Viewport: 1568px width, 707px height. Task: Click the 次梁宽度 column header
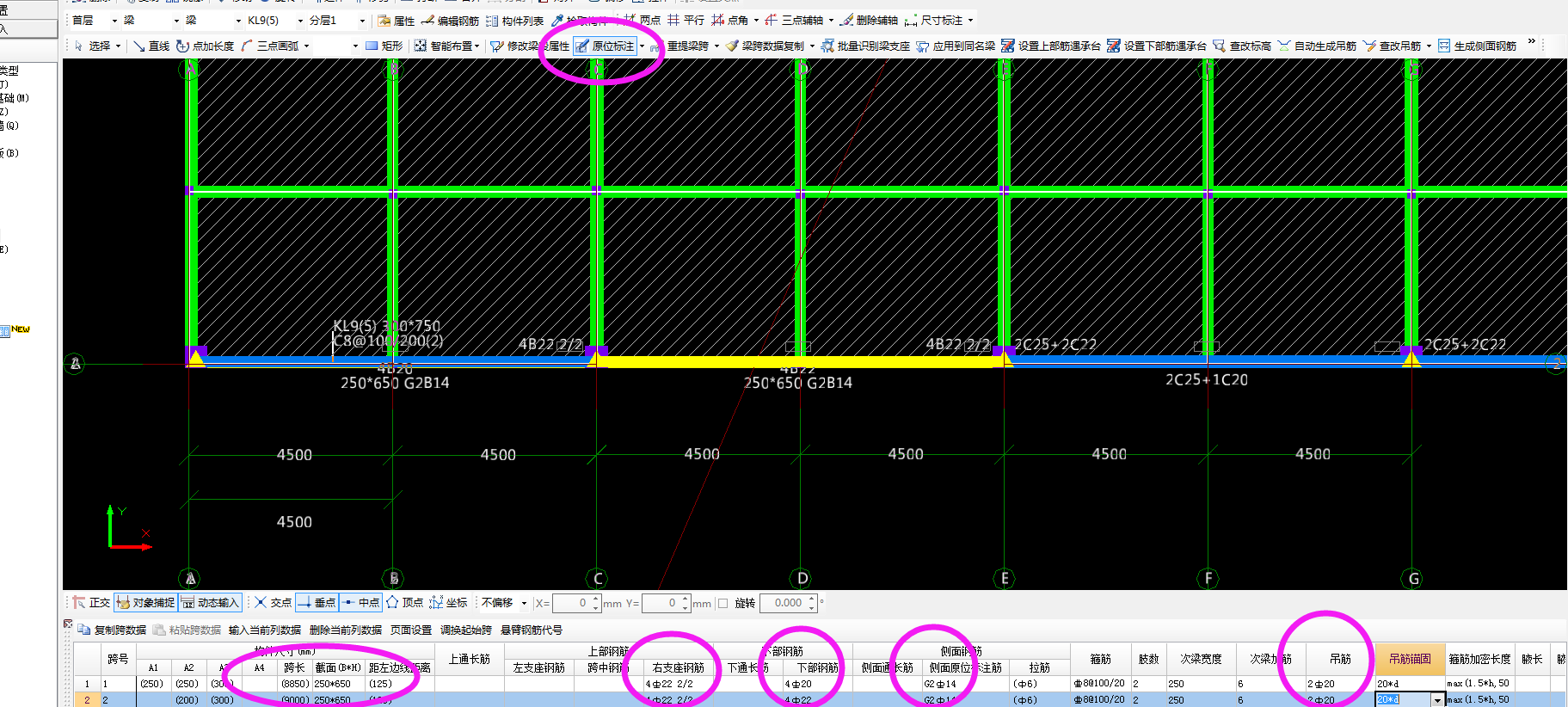tap(1200, 659)
